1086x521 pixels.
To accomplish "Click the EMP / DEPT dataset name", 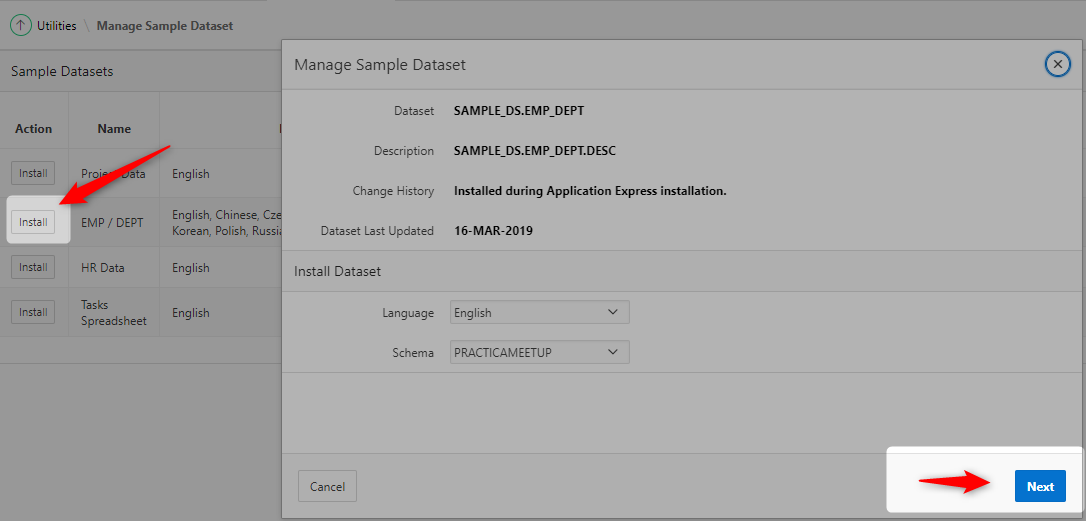I will [112, 223].
